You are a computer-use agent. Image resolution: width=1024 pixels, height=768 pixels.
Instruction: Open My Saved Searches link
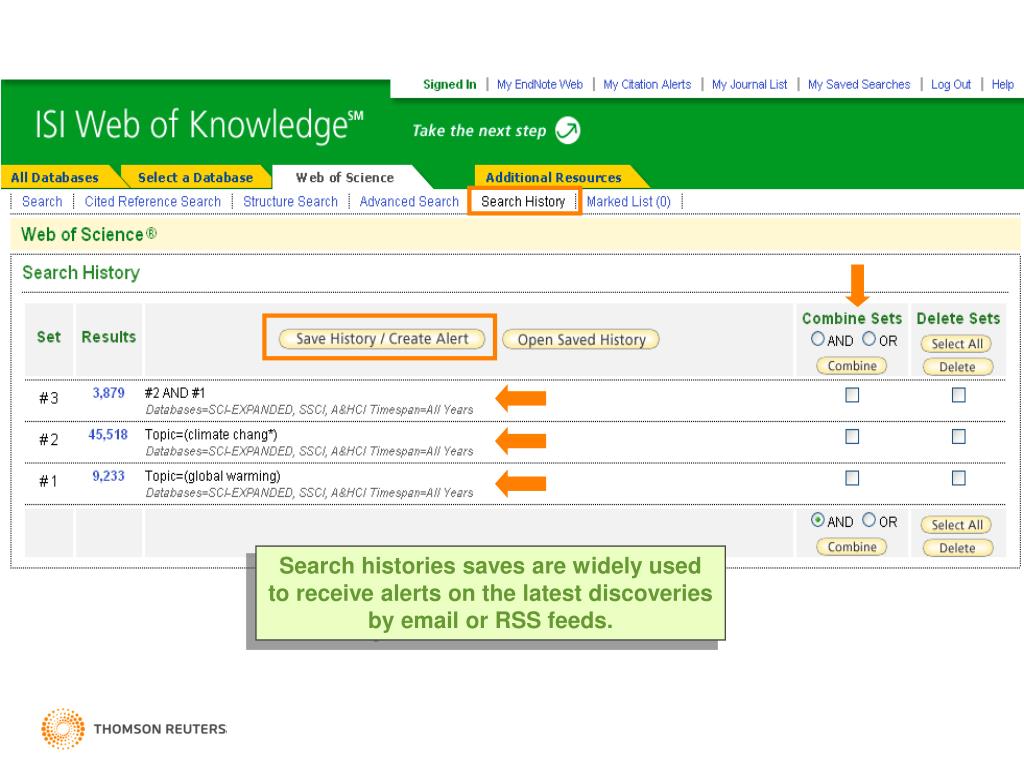(859, 84)
